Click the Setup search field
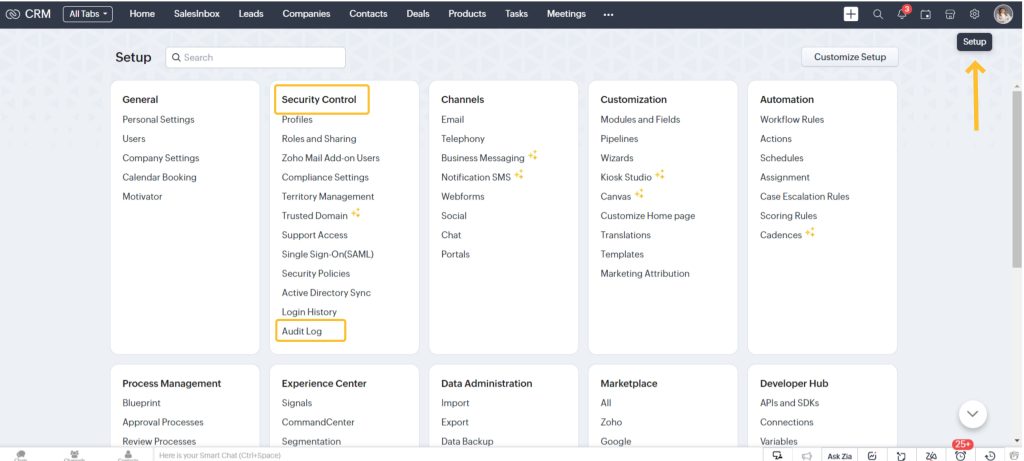Image resolution: width=1024 pixels, height=461 pixels. pos(255,57)
